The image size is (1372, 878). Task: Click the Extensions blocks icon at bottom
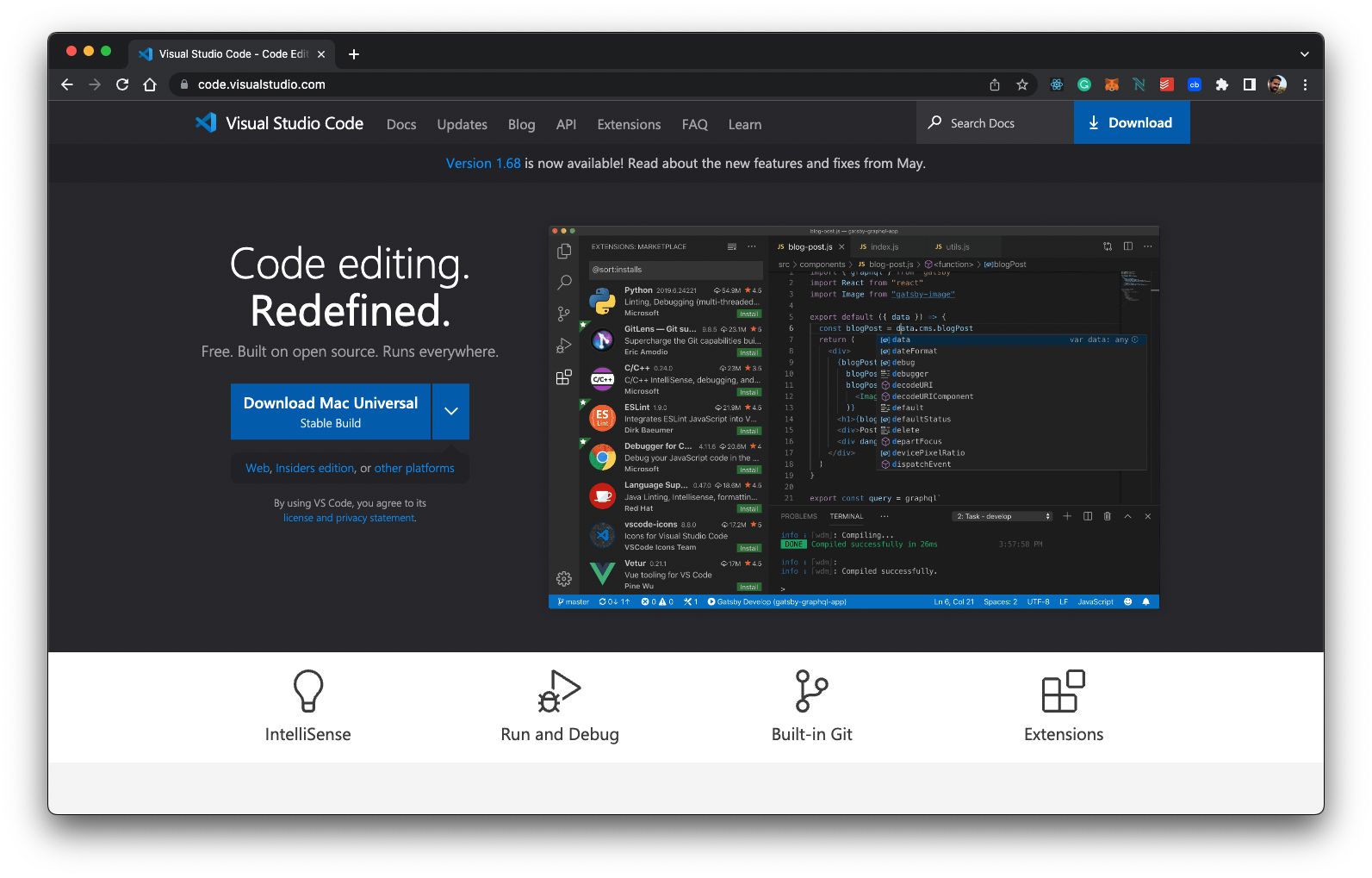tap(1064, 691)
